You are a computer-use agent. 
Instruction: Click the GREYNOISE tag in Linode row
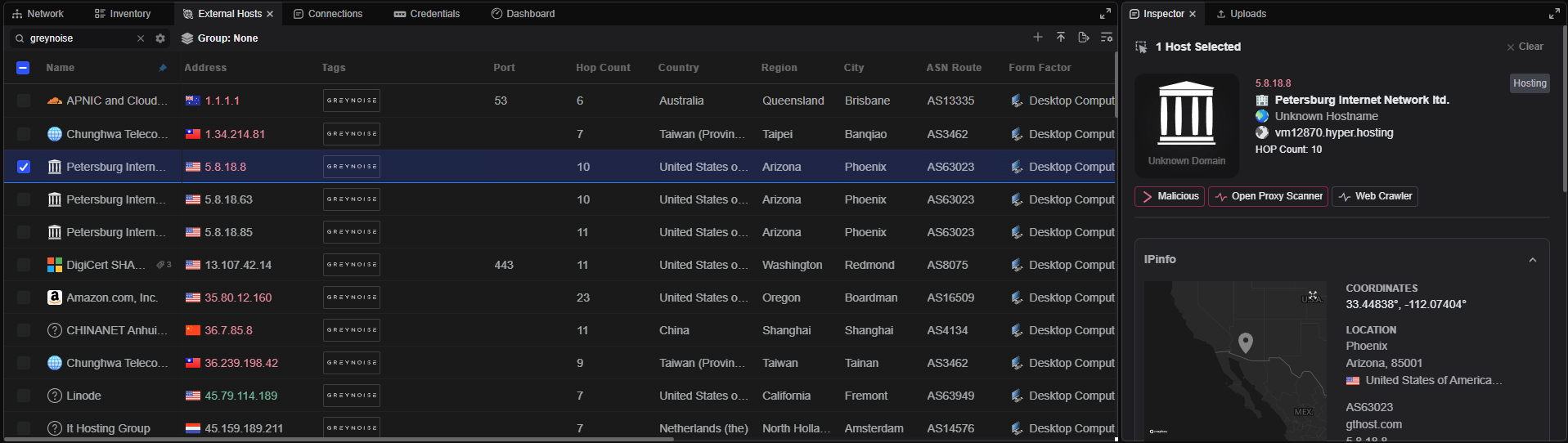[x=352, y=396]
